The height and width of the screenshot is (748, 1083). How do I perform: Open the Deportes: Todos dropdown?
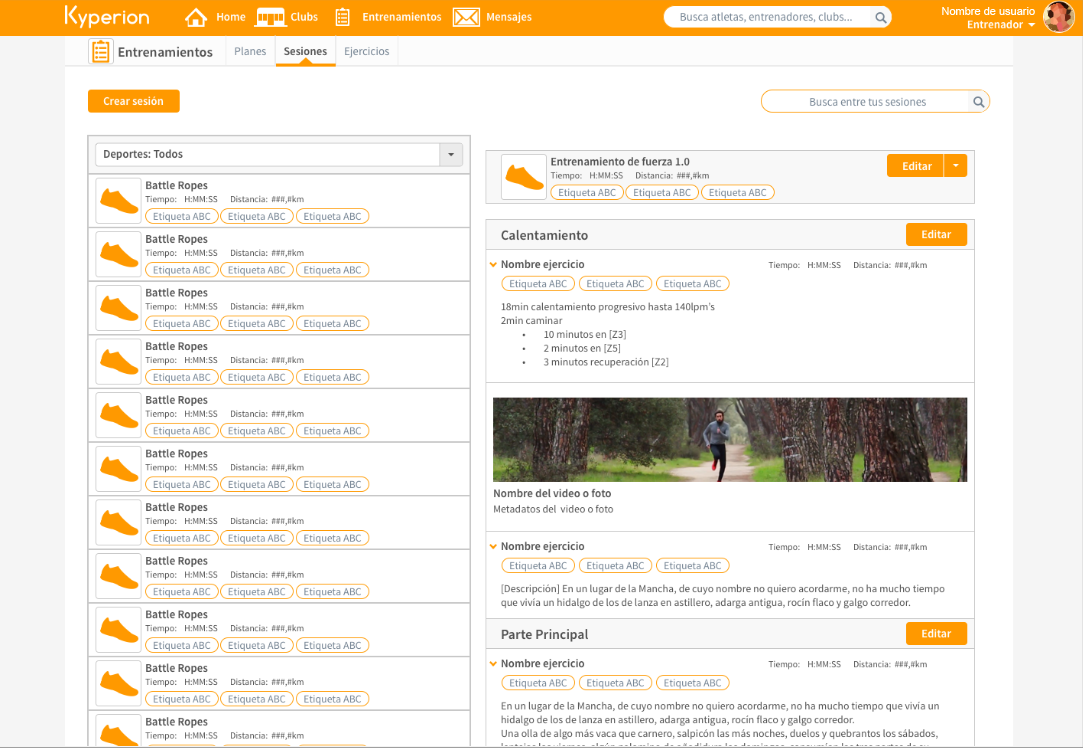[x=451, y=154]
